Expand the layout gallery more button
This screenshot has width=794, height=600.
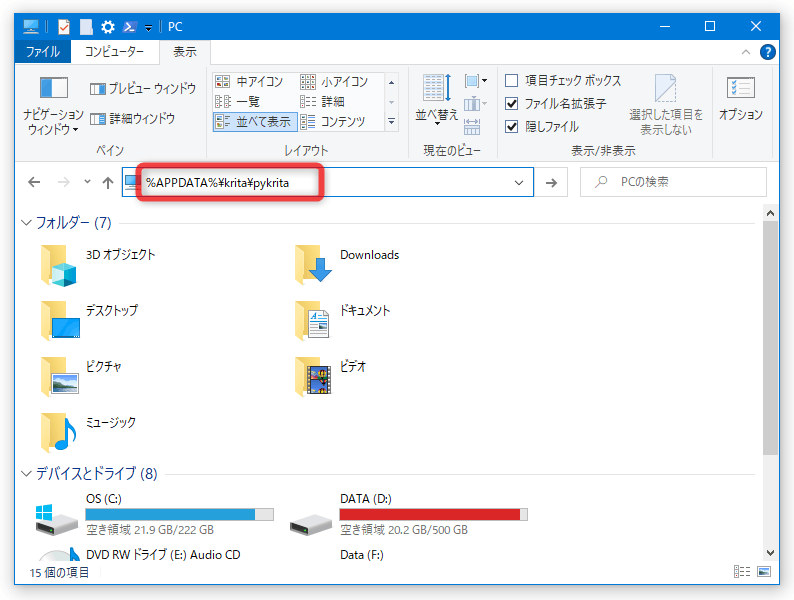(x=391, y=122)
